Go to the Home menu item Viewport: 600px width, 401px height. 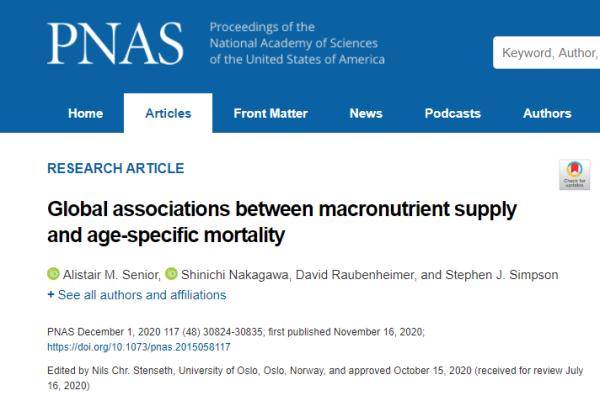85,113
